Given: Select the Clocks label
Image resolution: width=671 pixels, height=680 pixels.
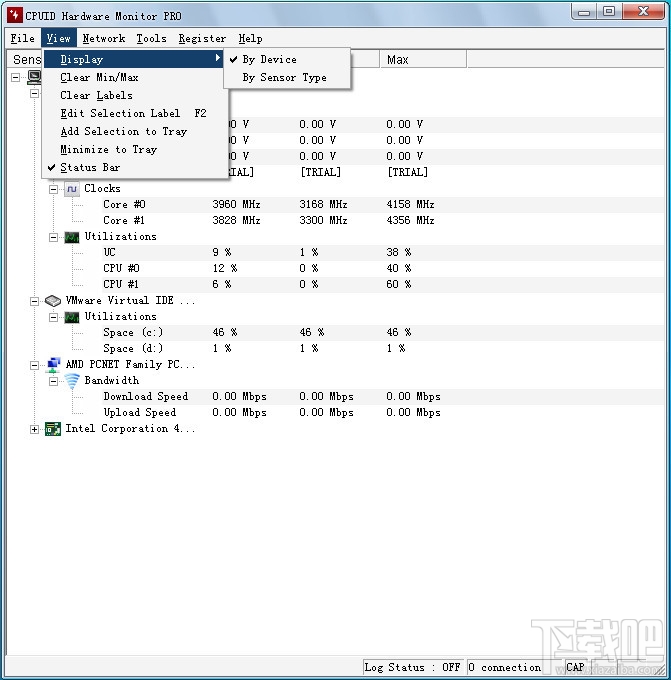Looking at the screenshot, I should tap(102, 189).
